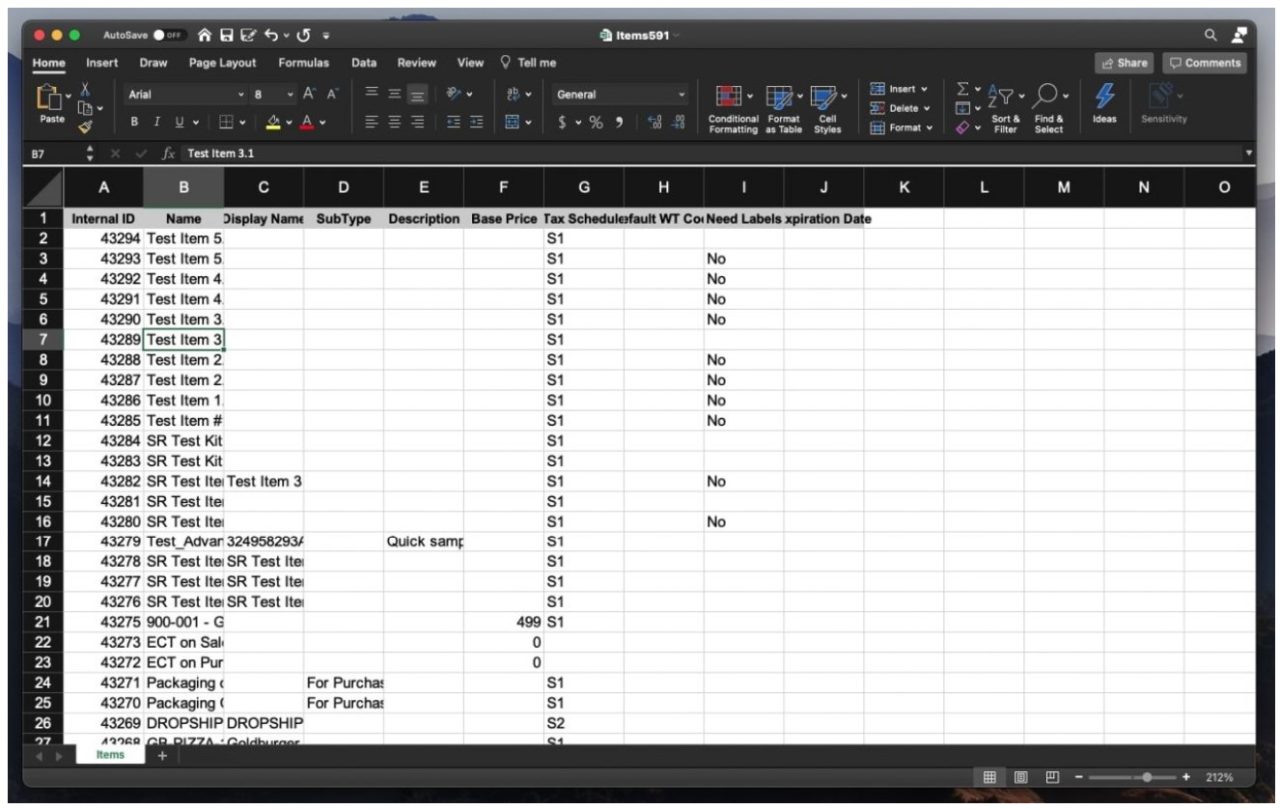This screenshot has width=1280, height=809.
Task: Apply red font color
Action: [x=307, y=122]
